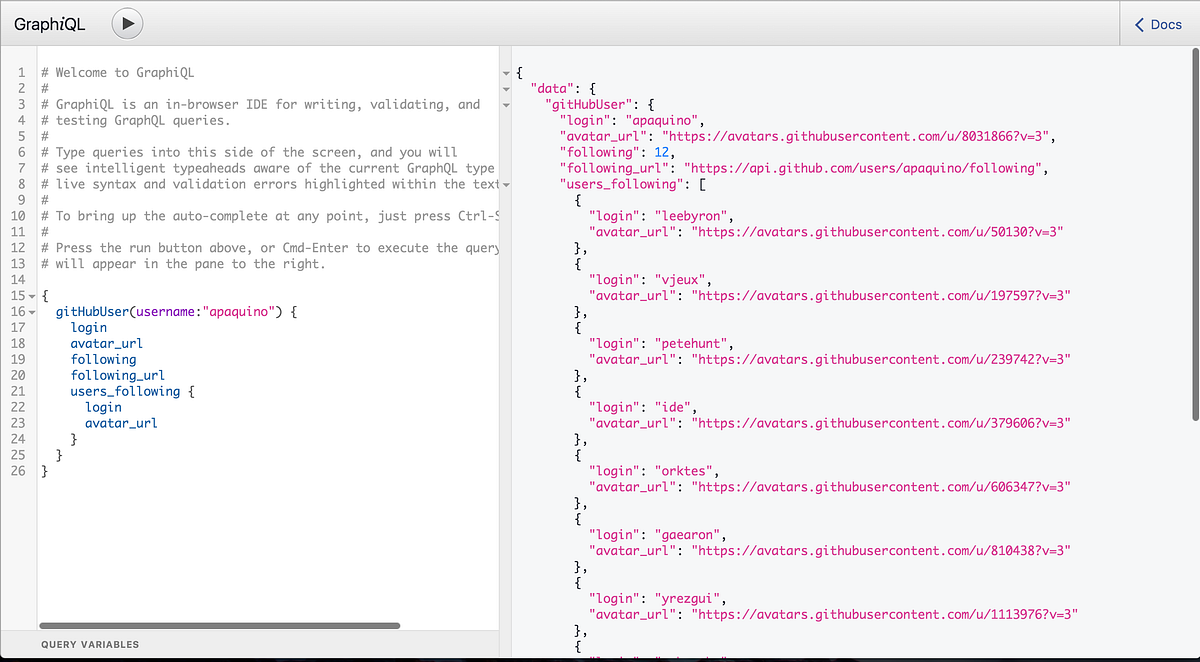The width and height of the screenshot is (1200, 662).
Task: Click the horizontal scrollbar under the query editor
Action: coord(220,624)
